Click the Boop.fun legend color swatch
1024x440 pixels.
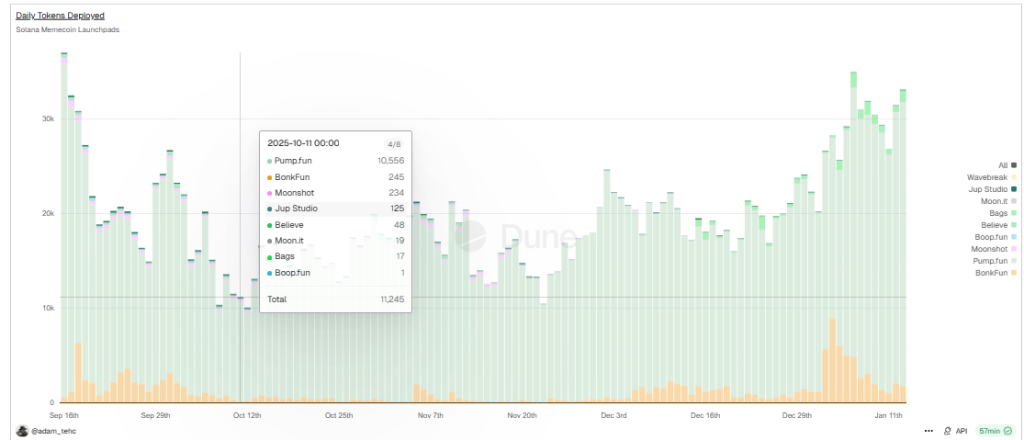(x=1013, y=236)
